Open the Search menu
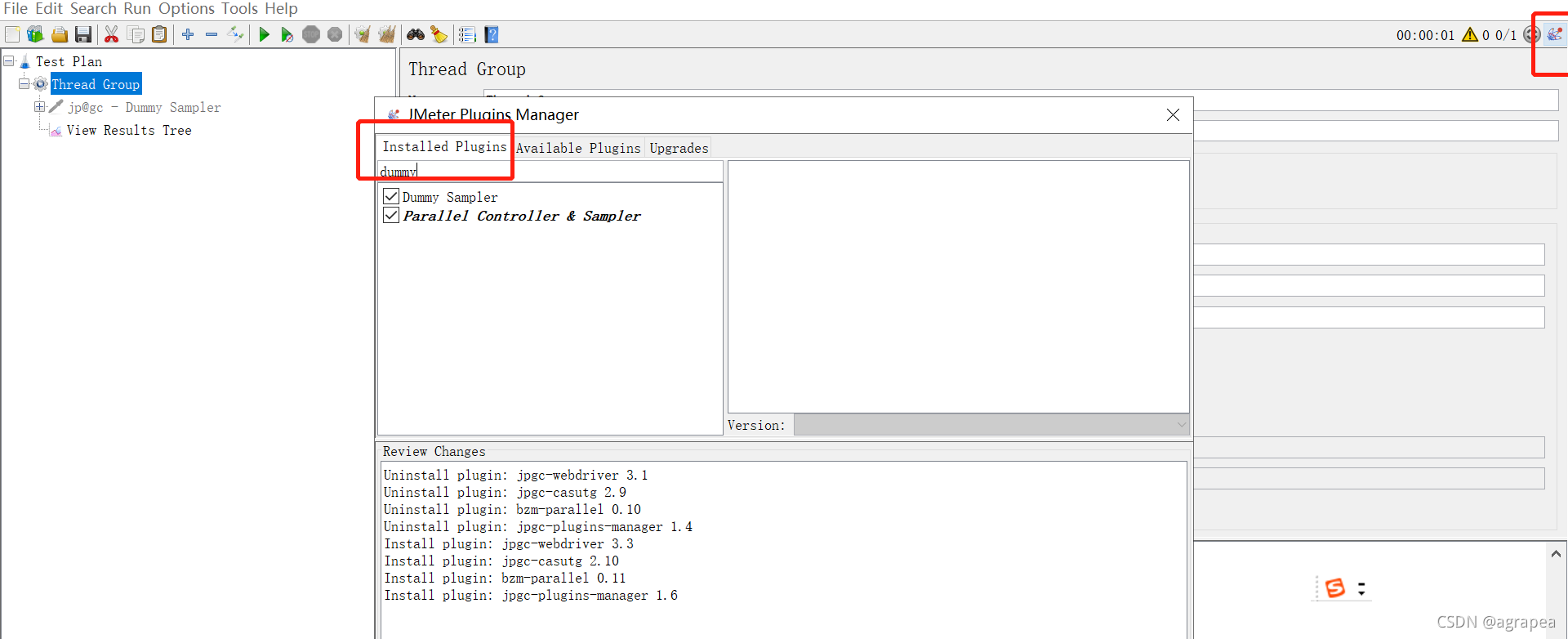The image size is (1568, 639). [93, 9]
